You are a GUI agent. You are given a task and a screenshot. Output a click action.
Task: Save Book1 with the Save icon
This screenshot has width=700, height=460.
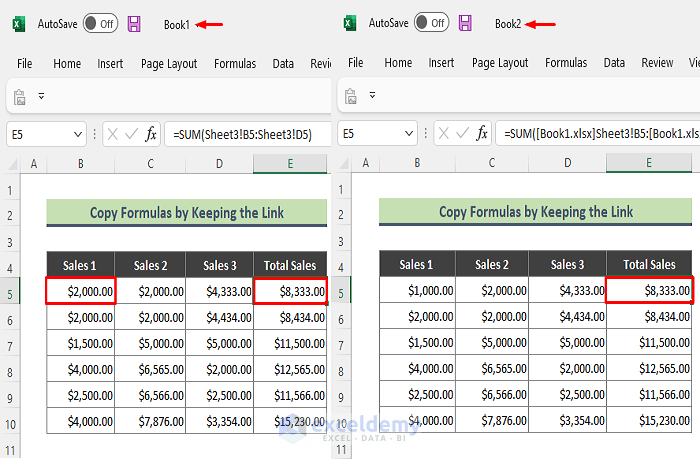point(134,23)
